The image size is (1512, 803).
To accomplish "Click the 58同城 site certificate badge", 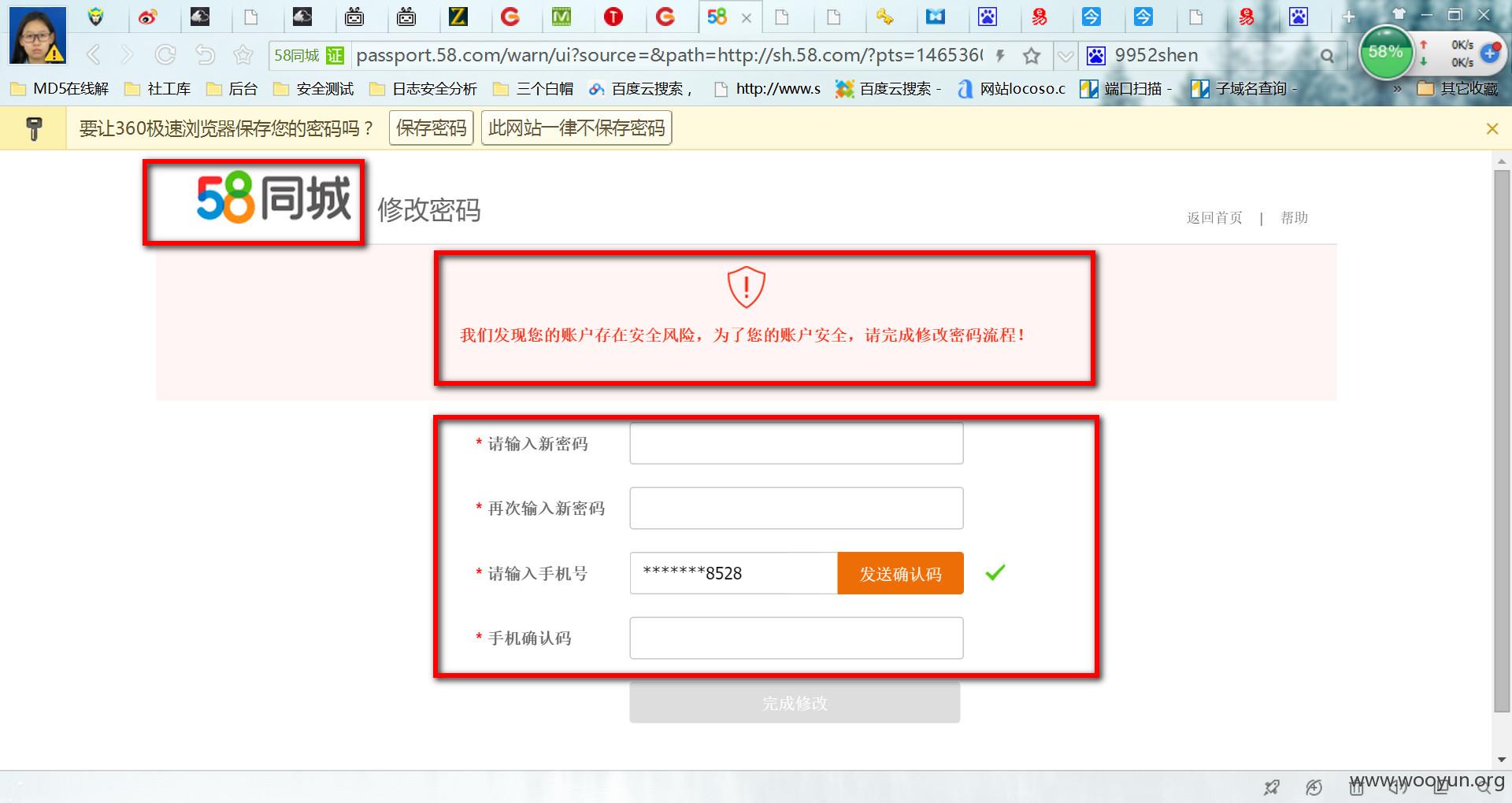I will [309, 55].
